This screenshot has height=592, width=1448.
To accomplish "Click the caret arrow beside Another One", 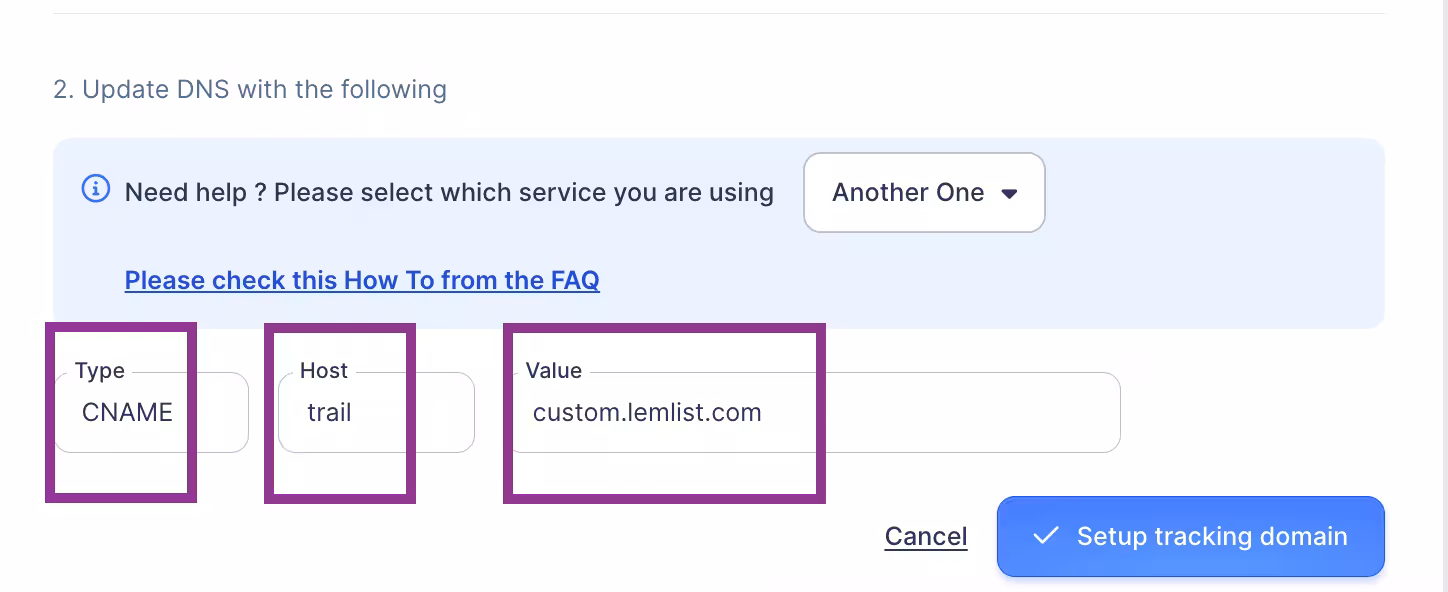I will (1010, 194).
